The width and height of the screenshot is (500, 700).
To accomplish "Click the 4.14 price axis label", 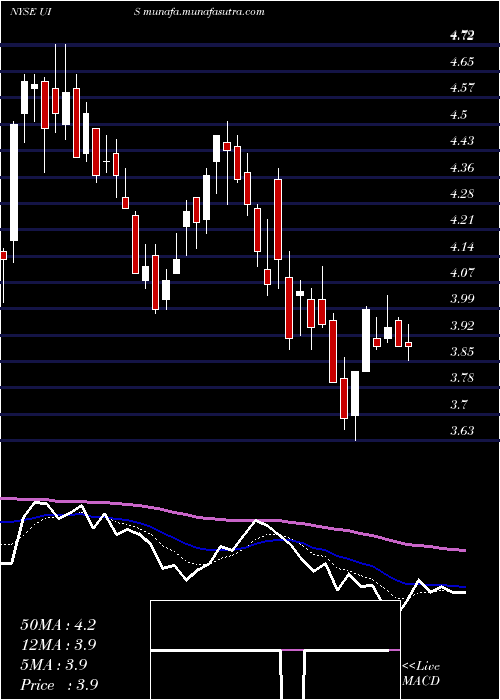I will coord(462,247).
